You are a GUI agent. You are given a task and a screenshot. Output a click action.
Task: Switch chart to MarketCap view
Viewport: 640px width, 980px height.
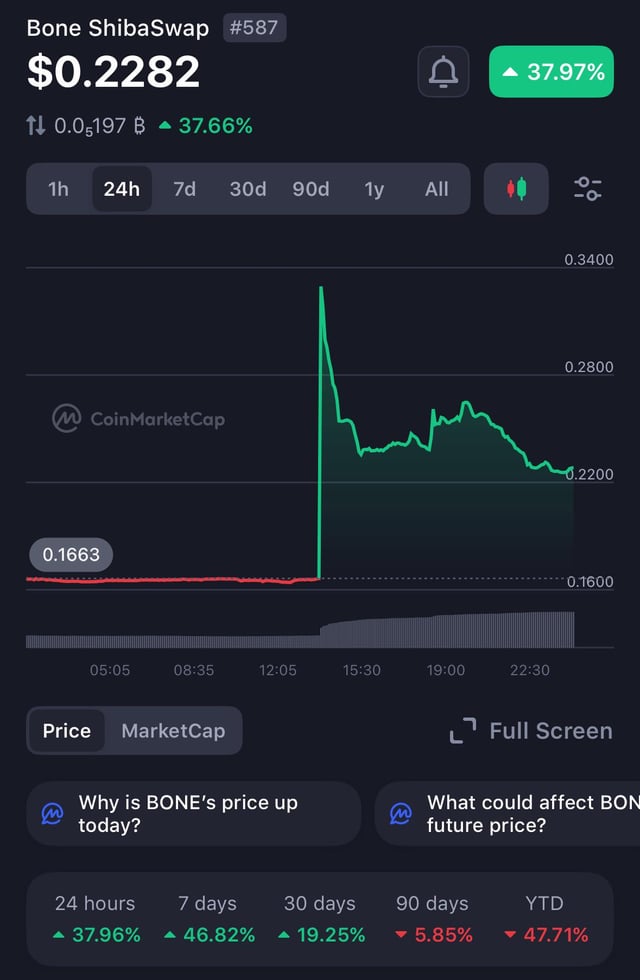pos(173,731)
